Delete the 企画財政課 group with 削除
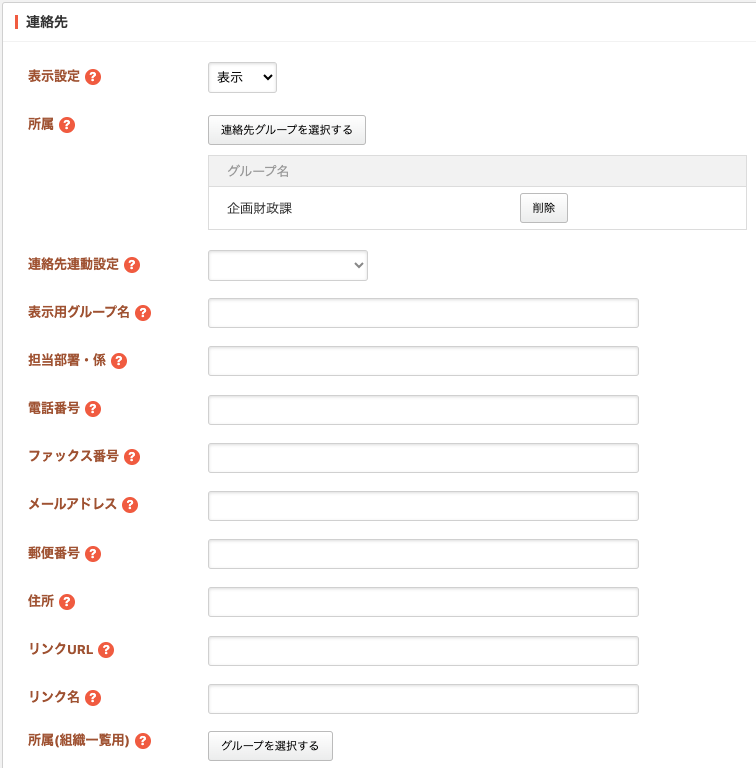 coord(544,208)
